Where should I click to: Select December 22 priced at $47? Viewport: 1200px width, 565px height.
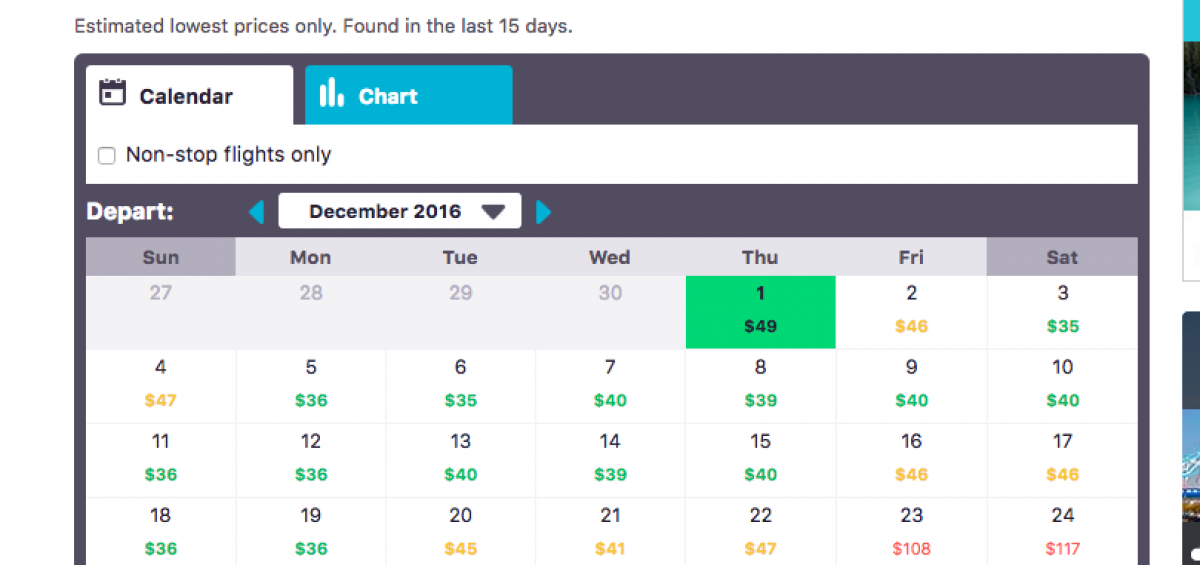pyautogui.click(x=760, y=532)
